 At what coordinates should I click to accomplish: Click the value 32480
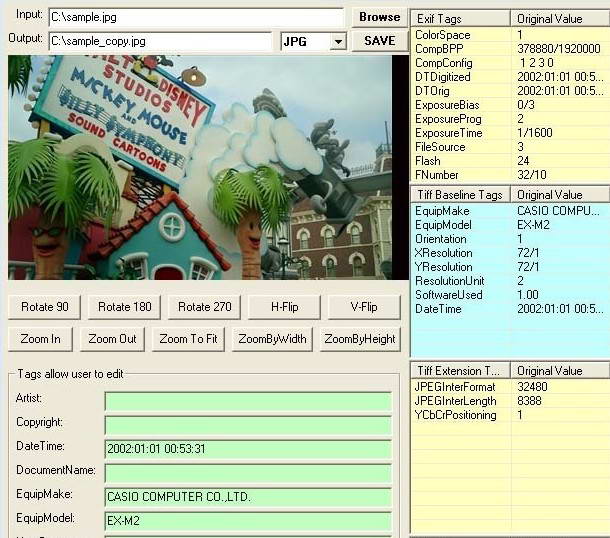[532, 387]
